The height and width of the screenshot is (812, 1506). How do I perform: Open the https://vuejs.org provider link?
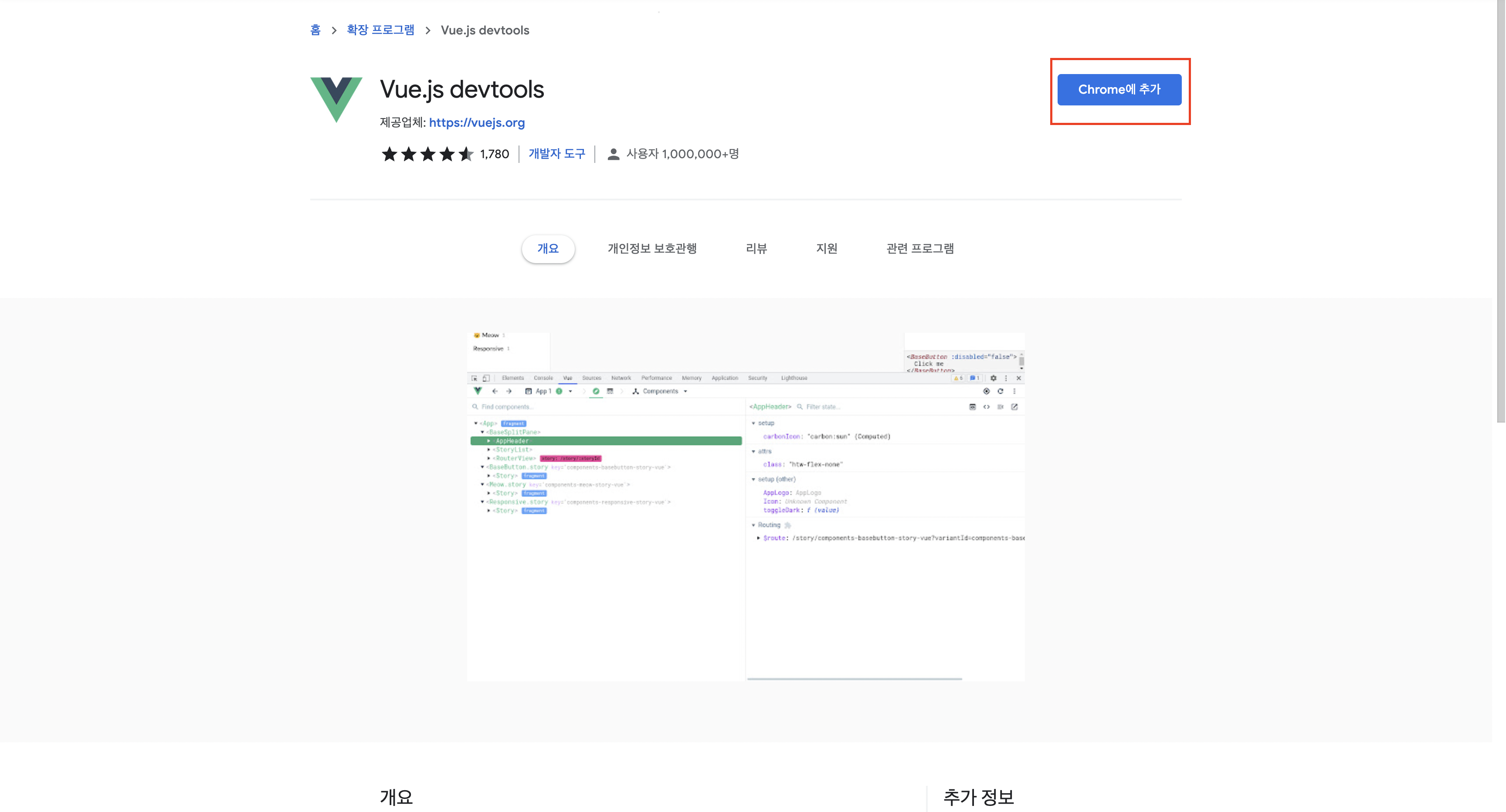476,123
